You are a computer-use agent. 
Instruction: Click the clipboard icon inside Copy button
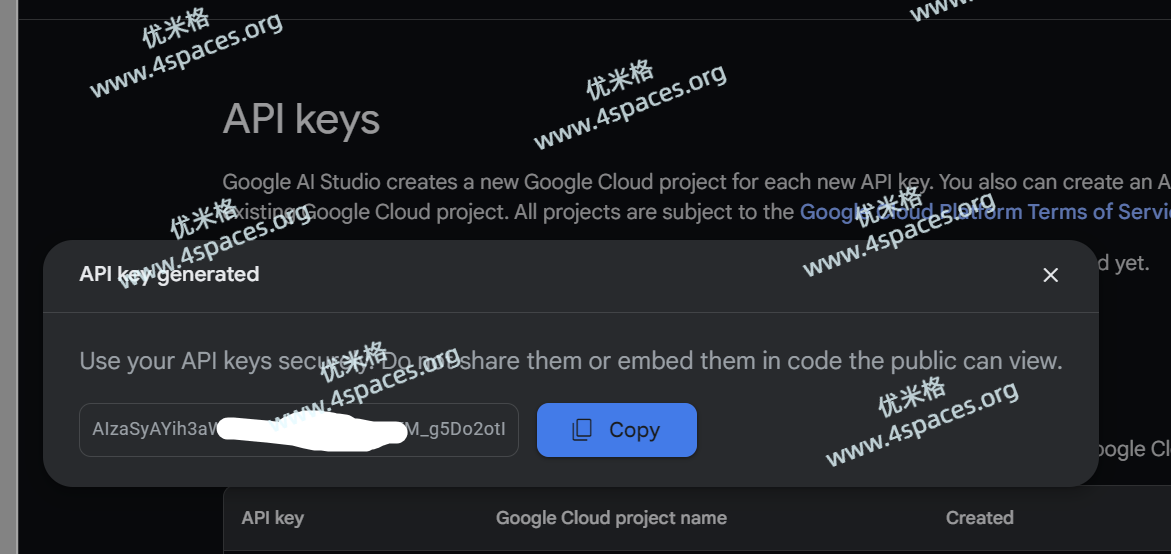[582, 430]
